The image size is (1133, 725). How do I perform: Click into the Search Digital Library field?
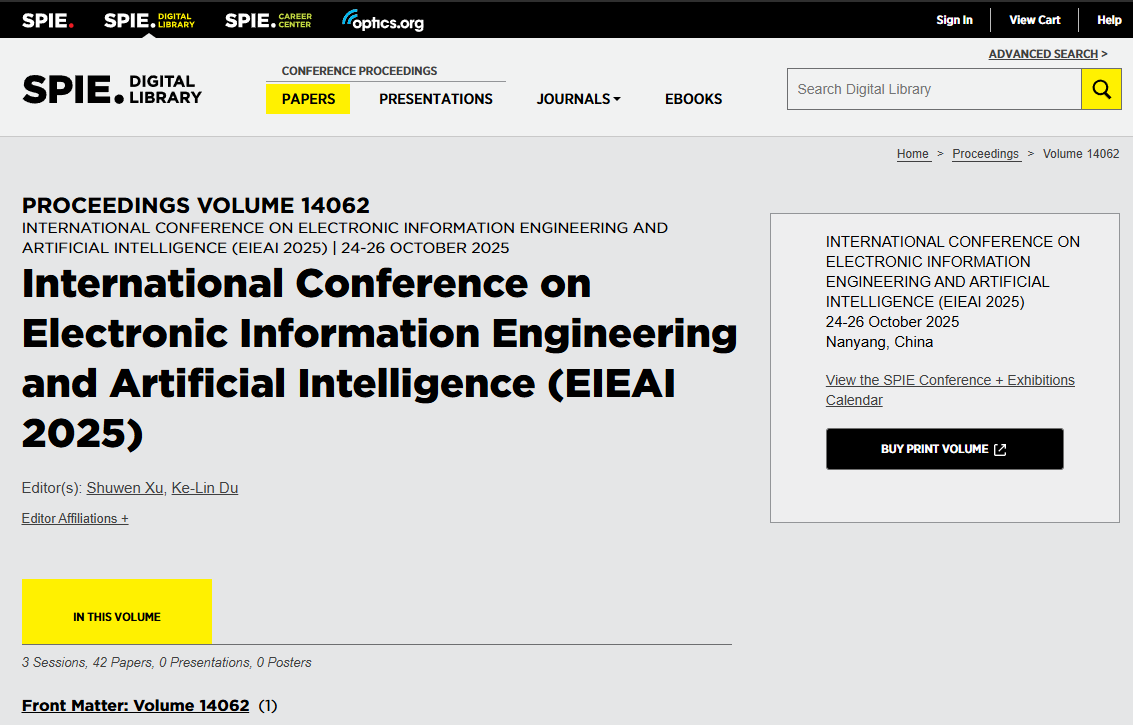point(934,89)
